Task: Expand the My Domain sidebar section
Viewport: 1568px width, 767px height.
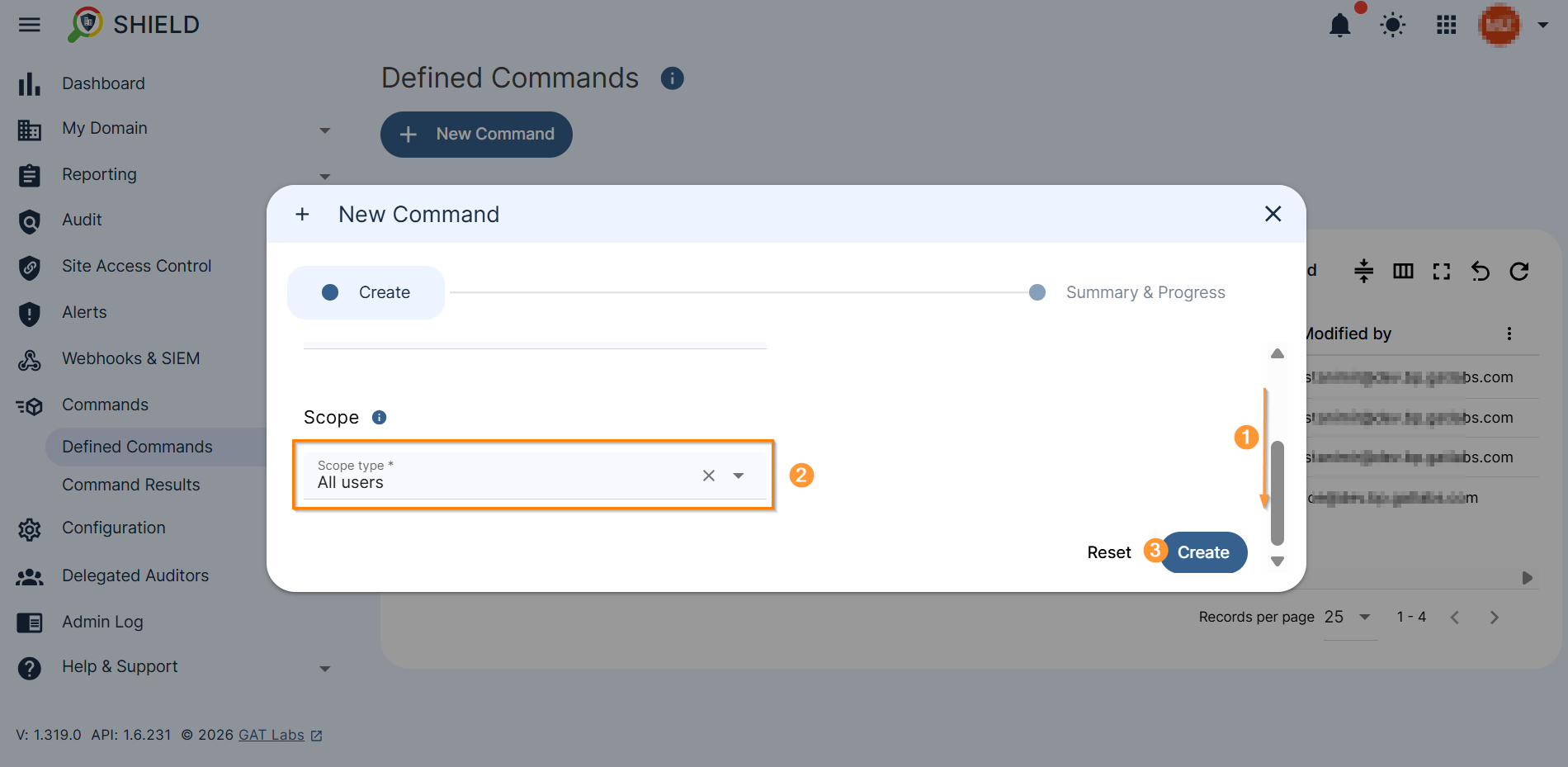Action: pos(324,130)
